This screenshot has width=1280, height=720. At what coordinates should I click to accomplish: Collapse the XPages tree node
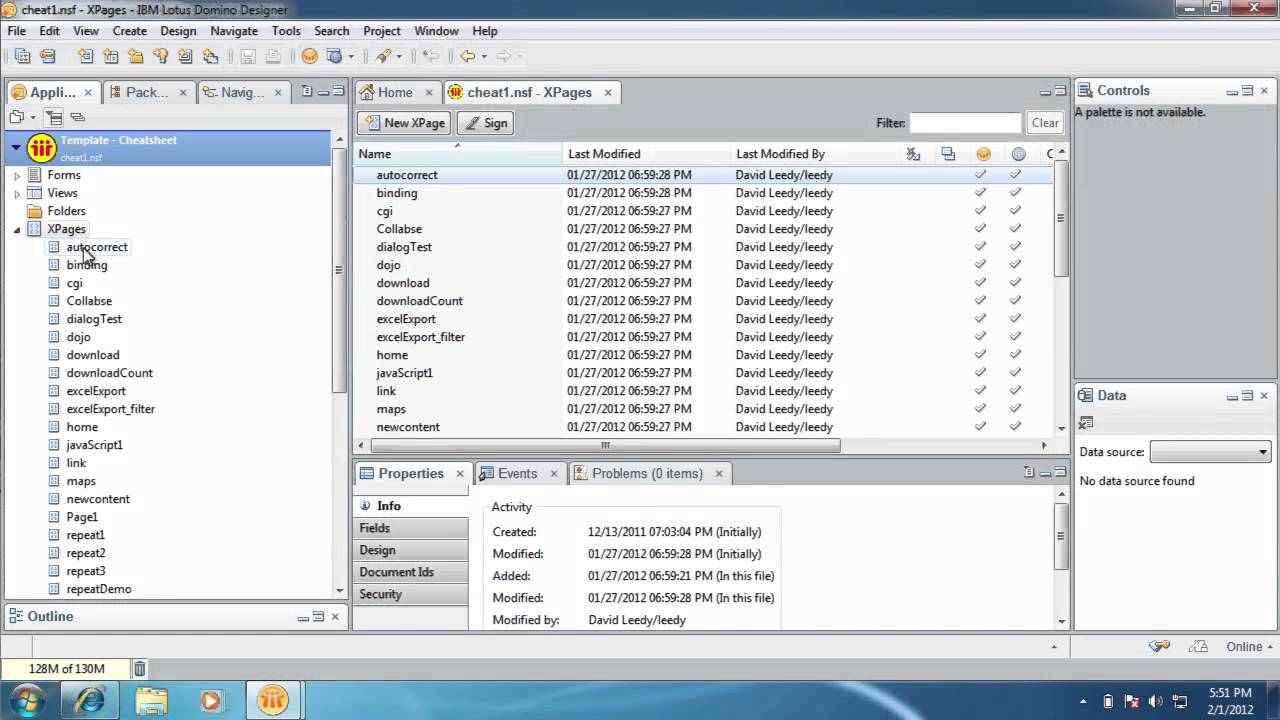point(17,230)
